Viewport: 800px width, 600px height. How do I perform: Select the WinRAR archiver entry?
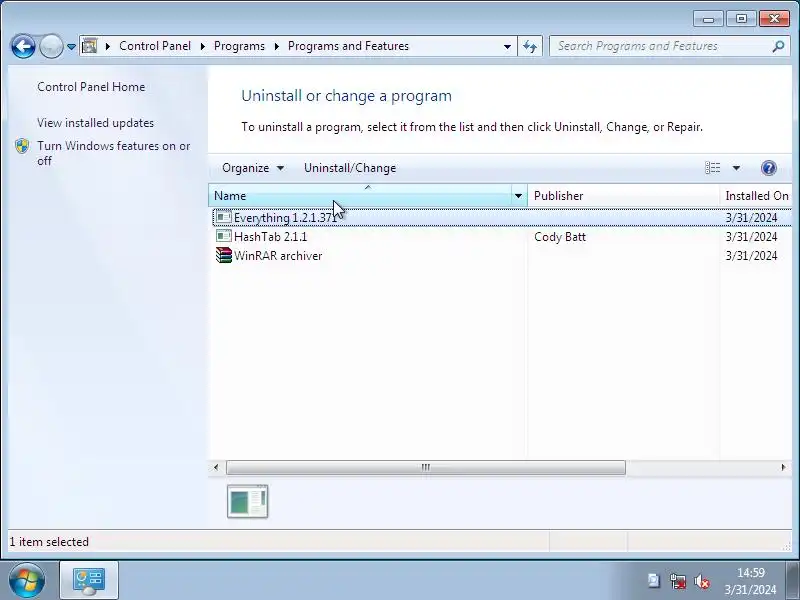(502, 256)
